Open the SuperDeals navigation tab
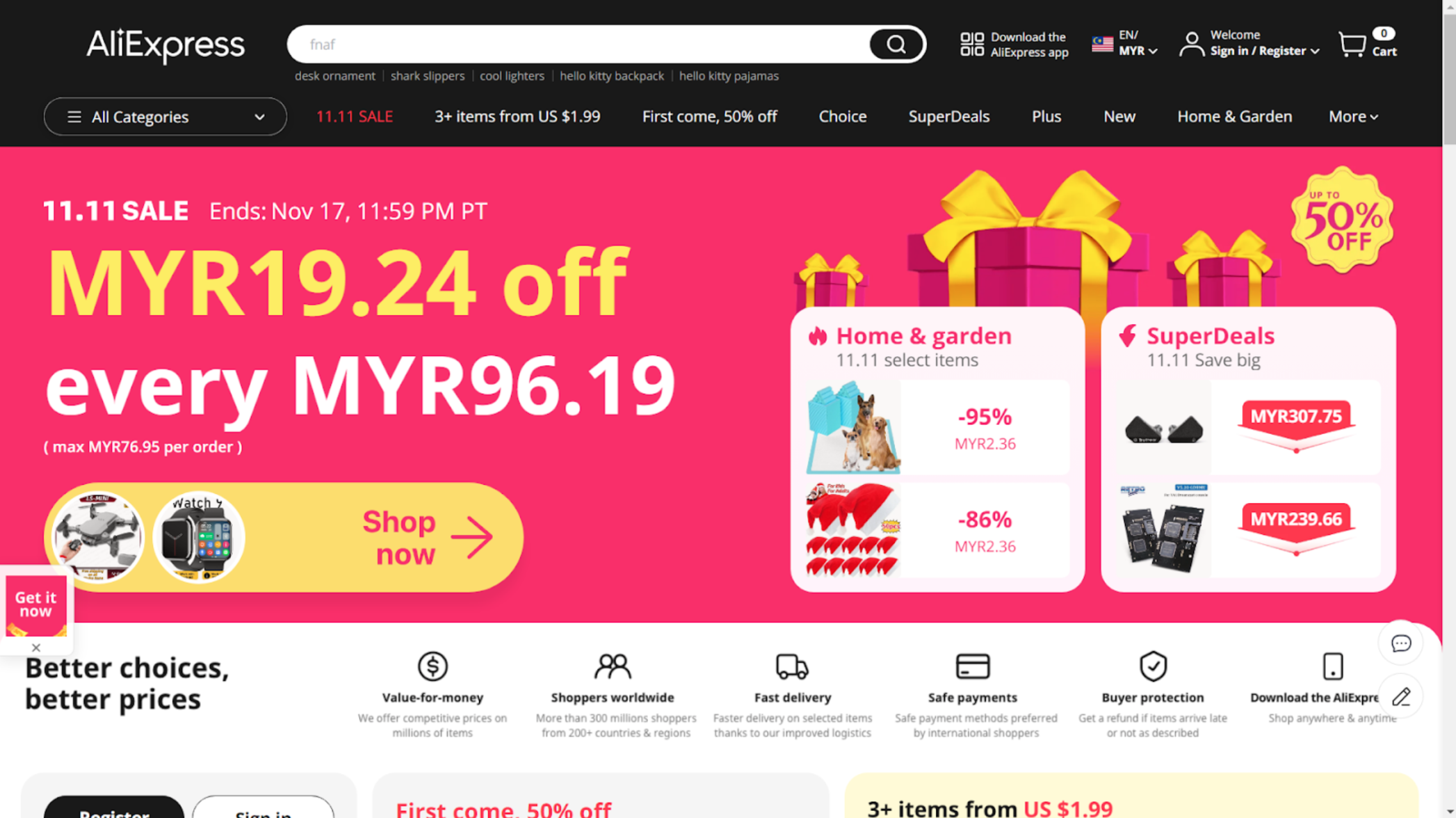The height and width of the screenshot is (818, 1456). tap(948, 117)
